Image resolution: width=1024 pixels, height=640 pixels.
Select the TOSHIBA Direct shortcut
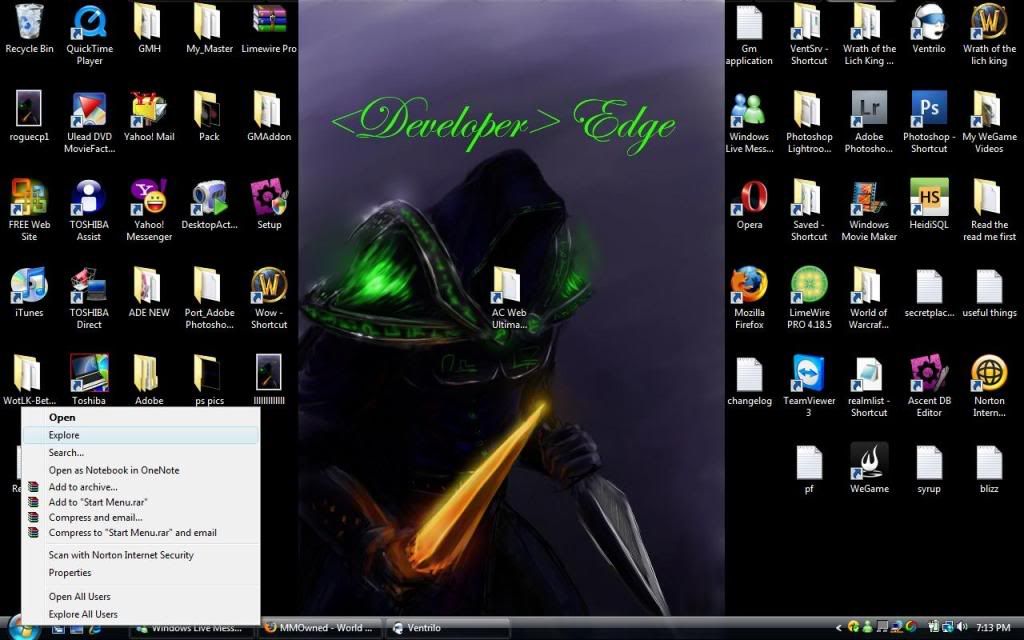tap(89, 285)
